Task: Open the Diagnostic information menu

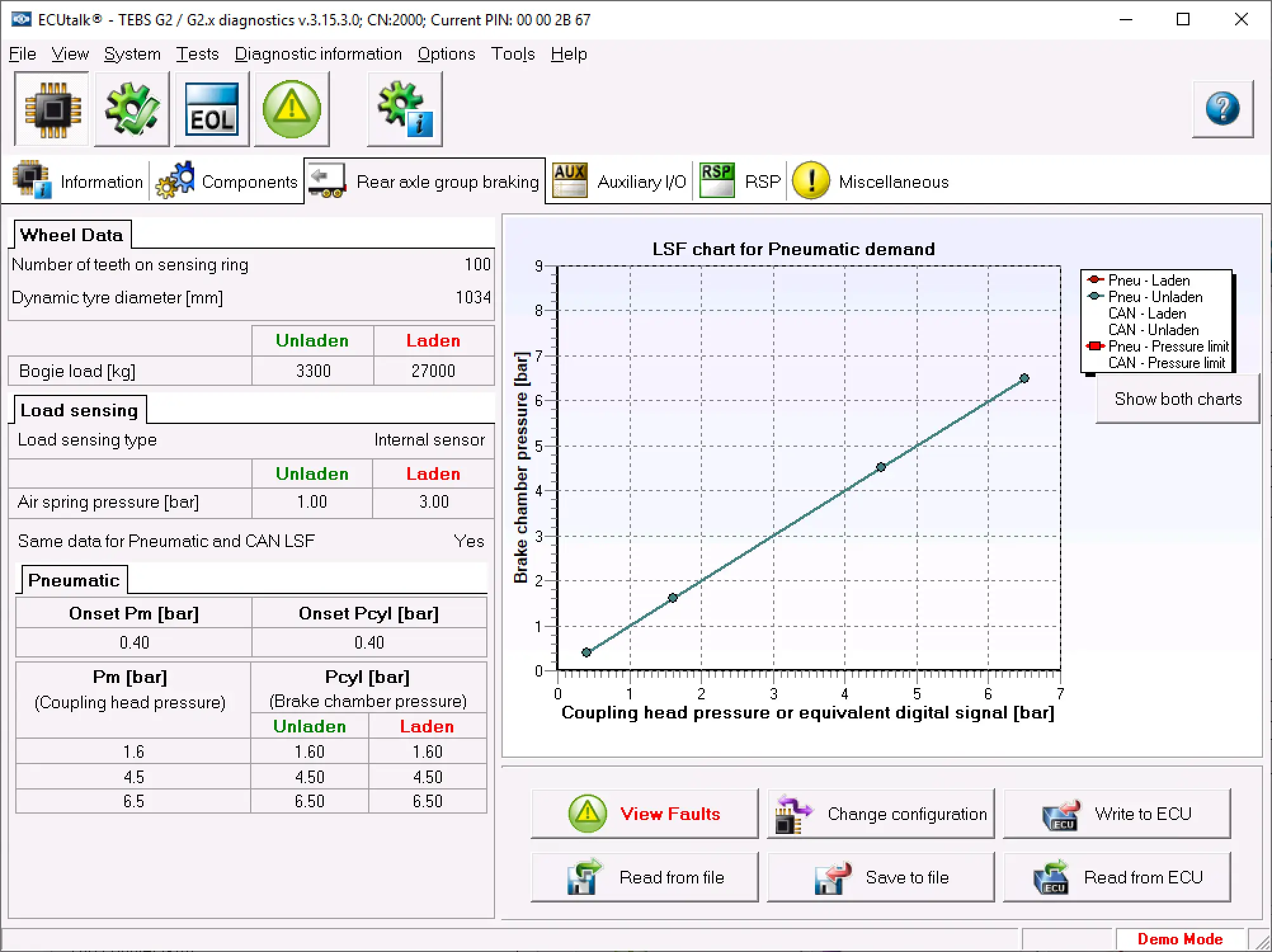Action: (318, 54)
